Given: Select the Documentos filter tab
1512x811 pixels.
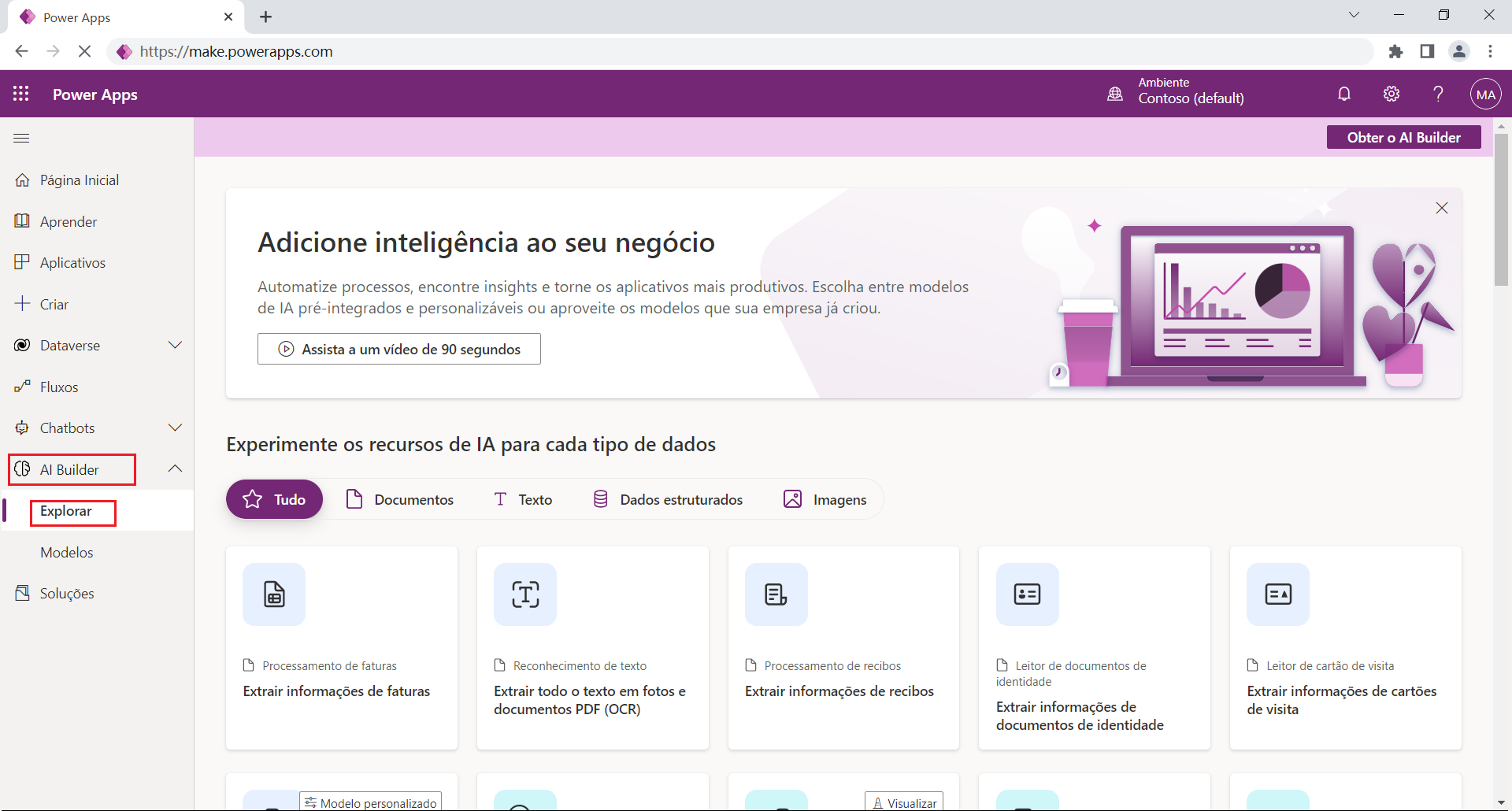Looking at the screenshot, I should (400, 499).
